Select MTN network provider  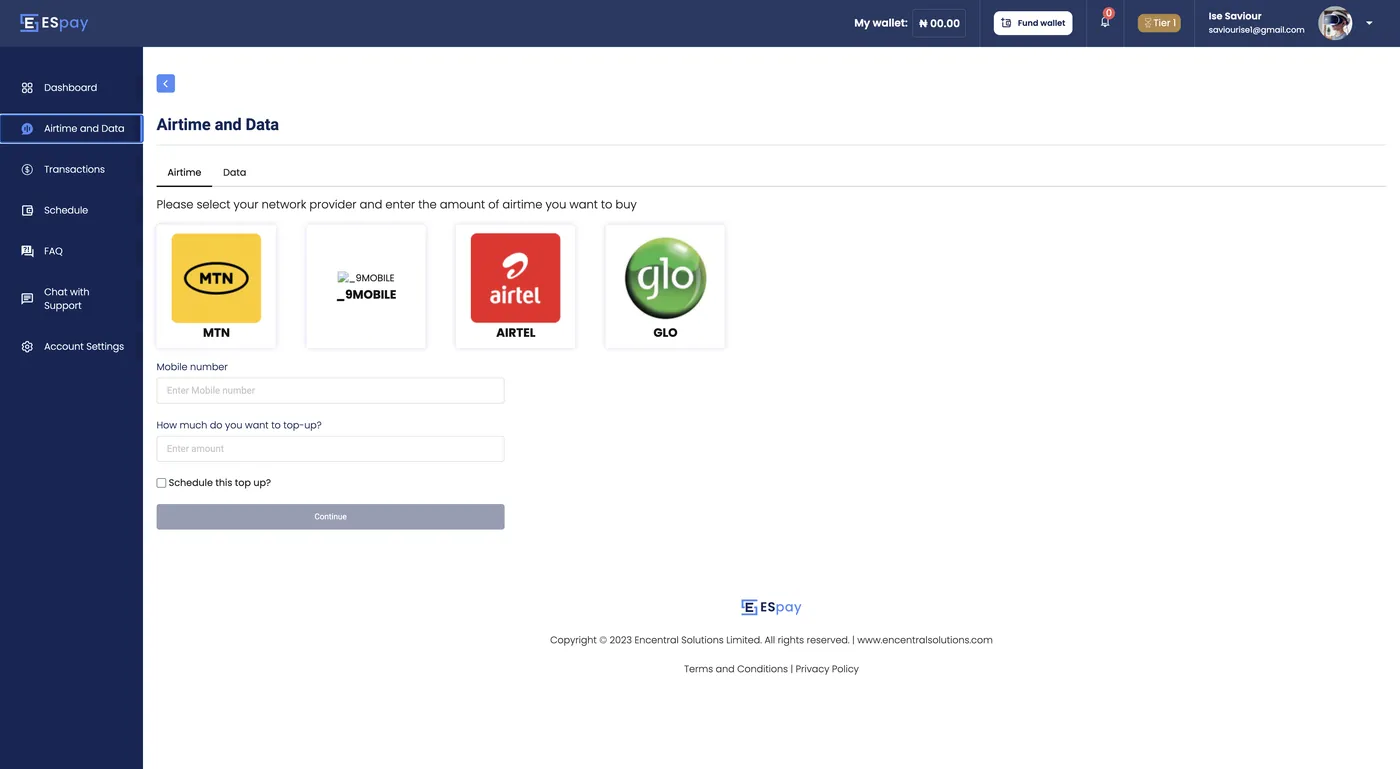pyautogui.click(x=216, y=286)
